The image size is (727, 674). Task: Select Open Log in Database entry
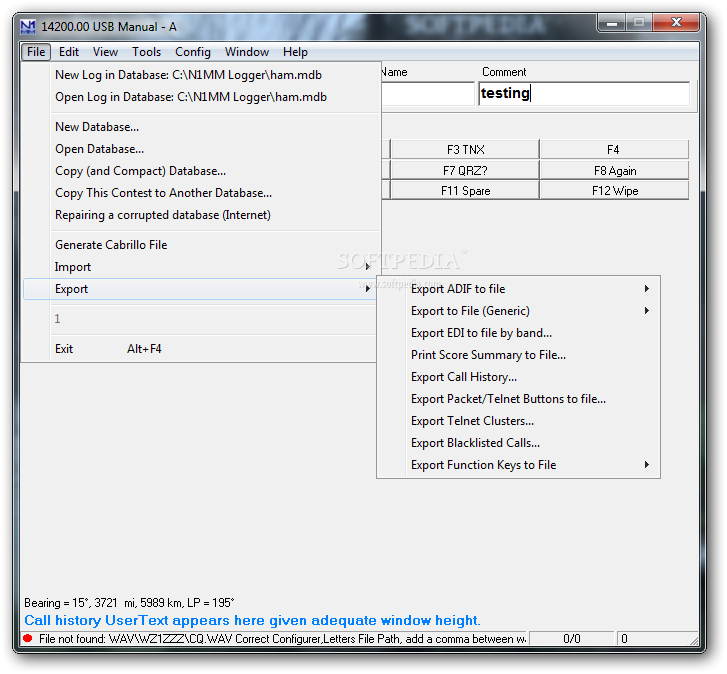[199, 97]
